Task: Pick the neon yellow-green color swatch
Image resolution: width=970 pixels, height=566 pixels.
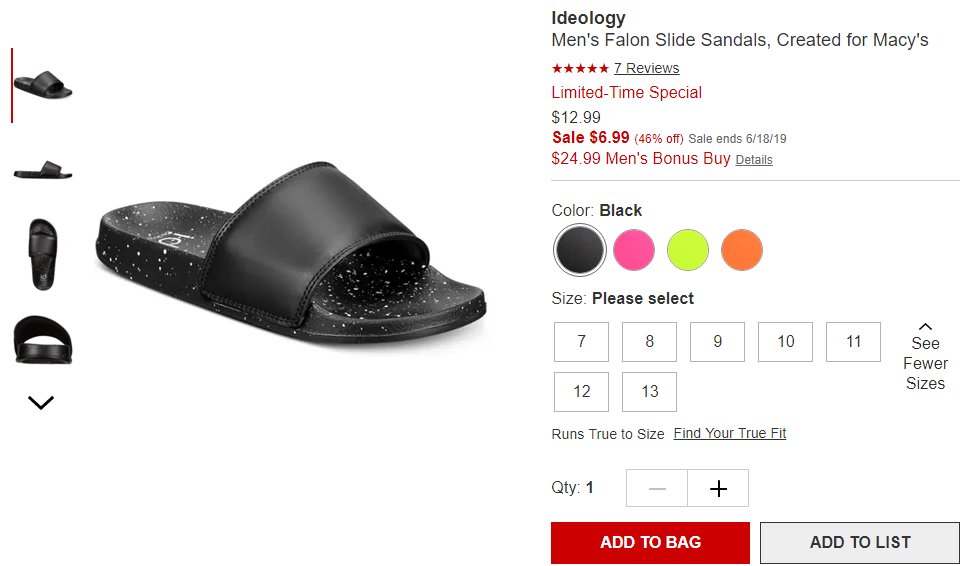Action: (x=687, y=250)
